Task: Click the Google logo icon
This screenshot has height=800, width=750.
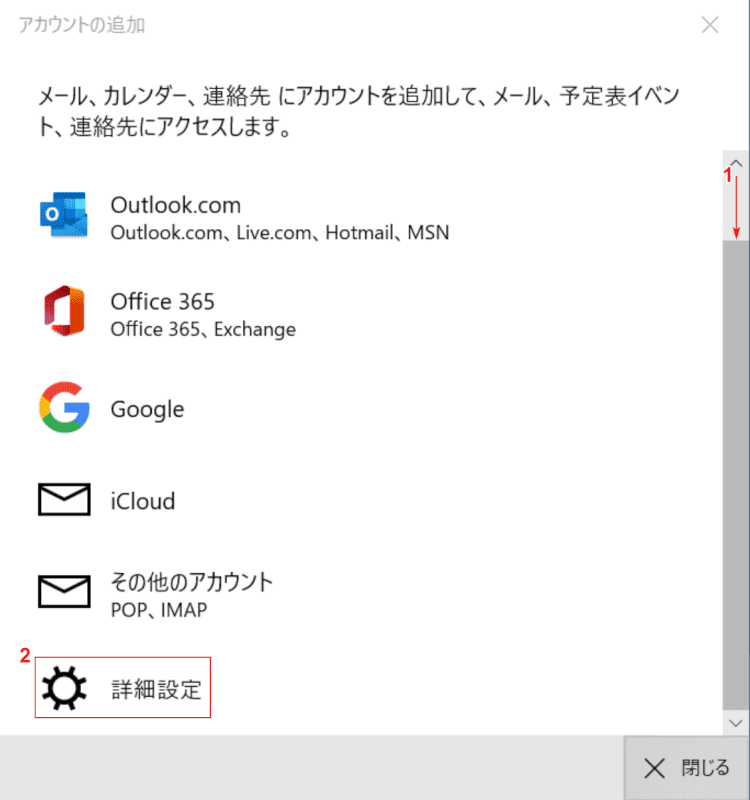Action: click(64, 407)
